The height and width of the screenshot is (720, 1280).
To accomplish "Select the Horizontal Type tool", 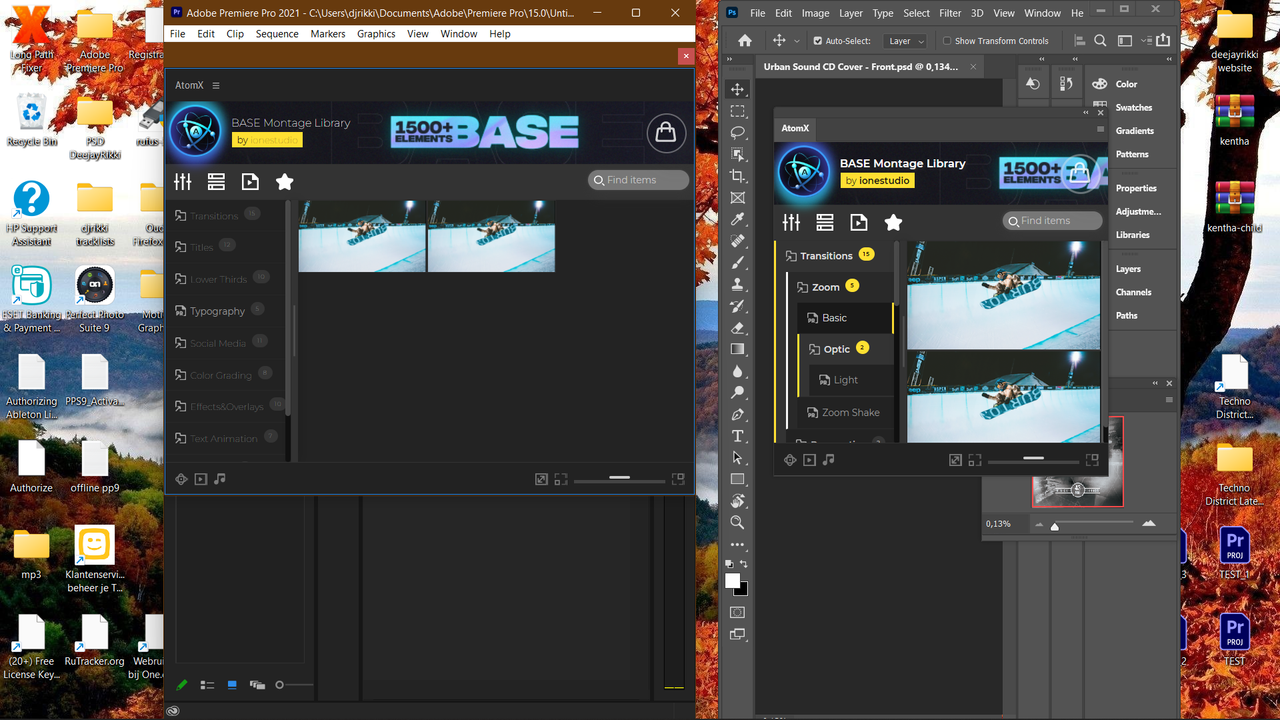I will click(x=738, y=436).
